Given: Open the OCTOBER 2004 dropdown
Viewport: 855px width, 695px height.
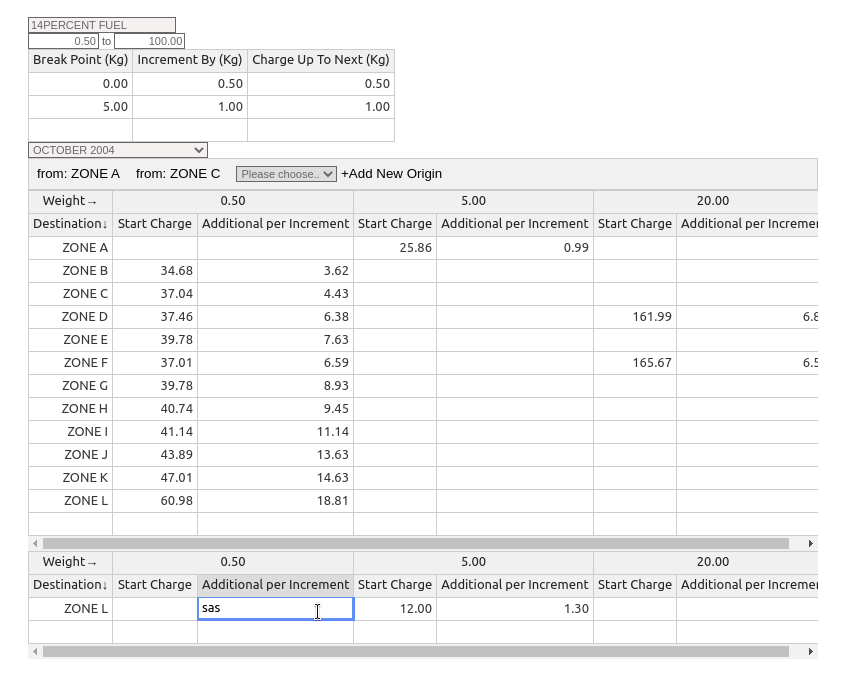Looking at the screenshot, I should [118, 150].
